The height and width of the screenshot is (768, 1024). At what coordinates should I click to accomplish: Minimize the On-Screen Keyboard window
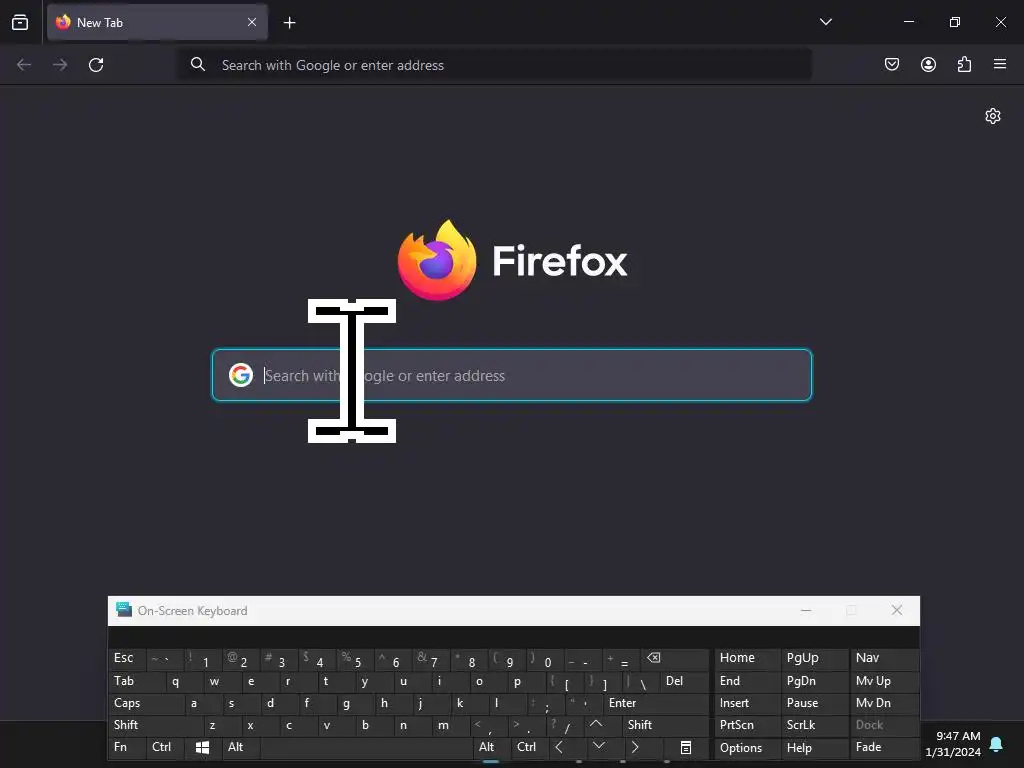pyautogui.click(x=806, y=611)
